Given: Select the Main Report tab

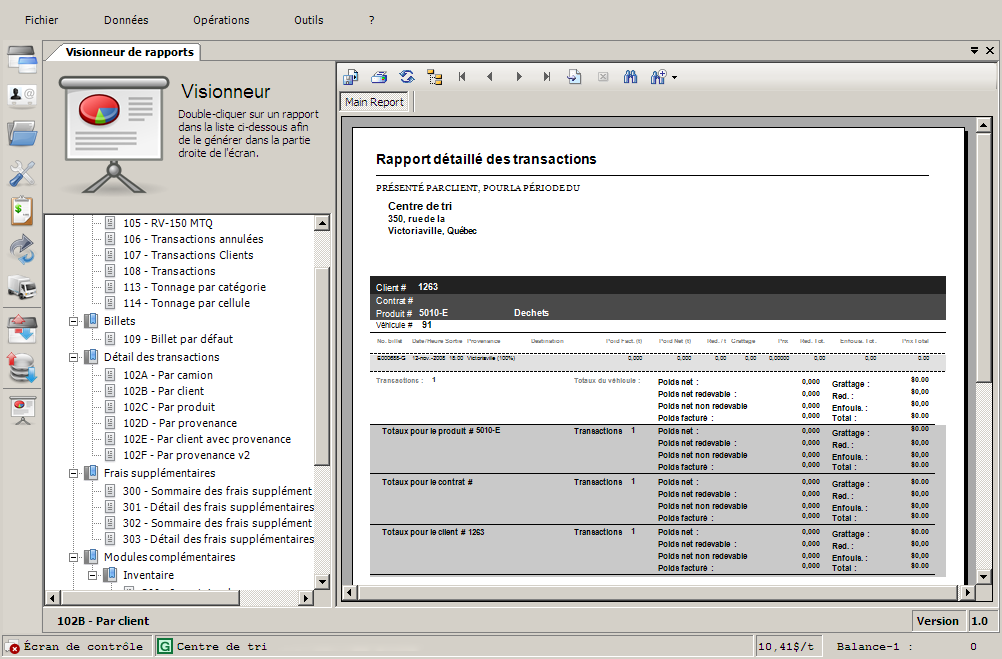Looking at the screenshot, I should click(374, 102).
